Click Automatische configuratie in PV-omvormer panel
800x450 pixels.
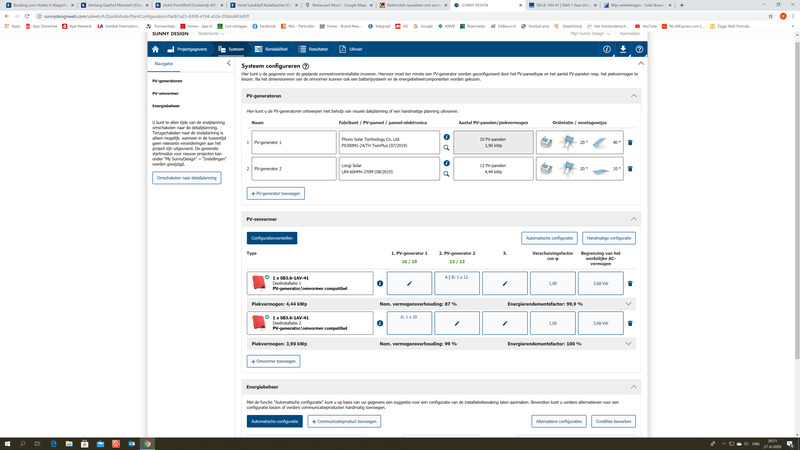point(549,238)
